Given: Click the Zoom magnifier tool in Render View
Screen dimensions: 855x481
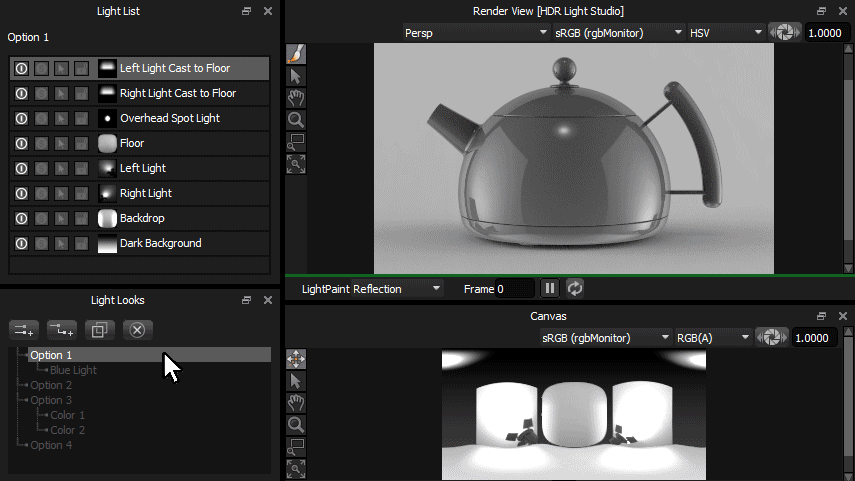Looking at the screenshot, I should point(296,120).
